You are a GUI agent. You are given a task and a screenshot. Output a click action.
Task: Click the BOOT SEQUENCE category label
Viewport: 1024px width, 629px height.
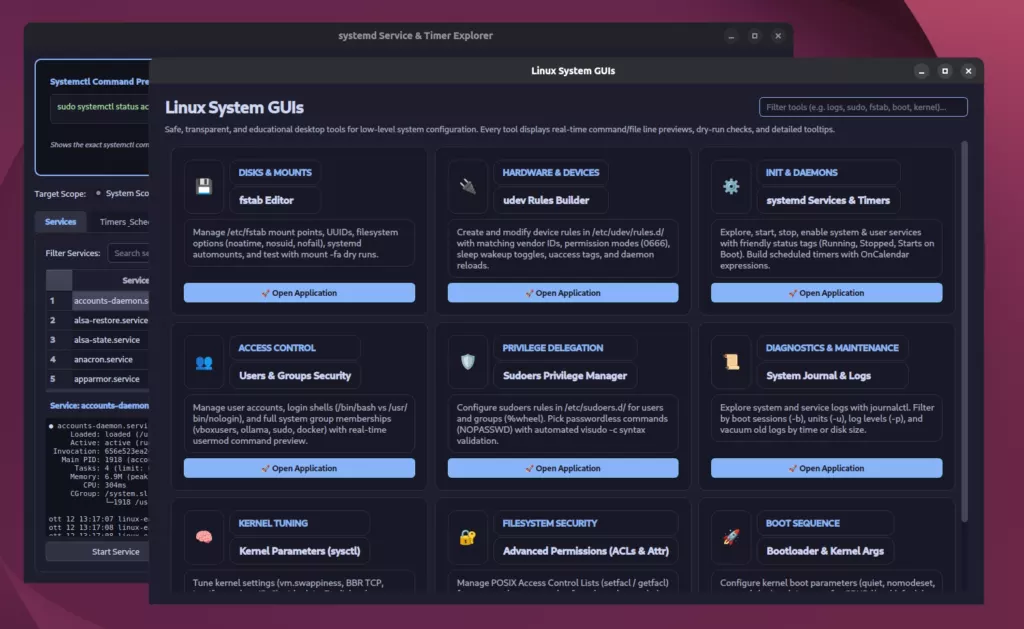click(x=803, y=524)
